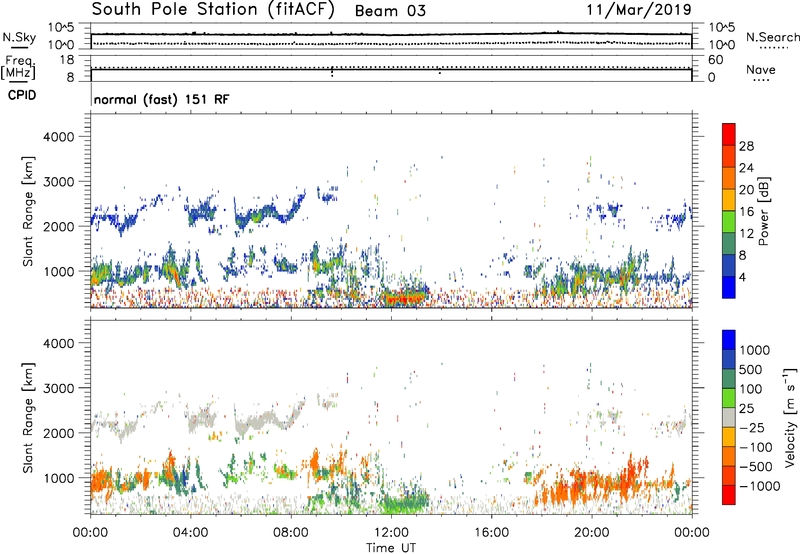800x554 pixels.
Task: Click the 'Power [dB]' colorbar title
Action: (x=763, y=211)
